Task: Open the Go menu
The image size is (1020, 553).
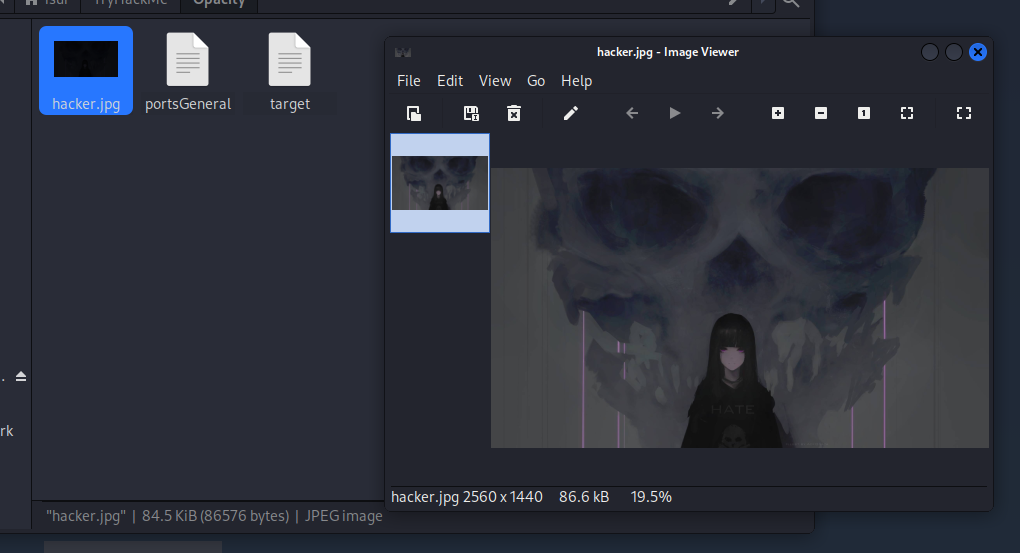Action: click(536, 81)
